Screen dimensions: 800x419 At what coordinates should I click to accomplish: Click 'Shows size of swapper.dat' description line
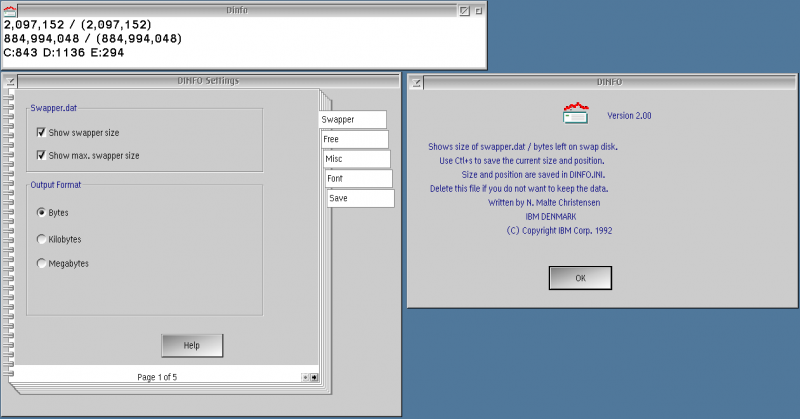tap(523, 146)
